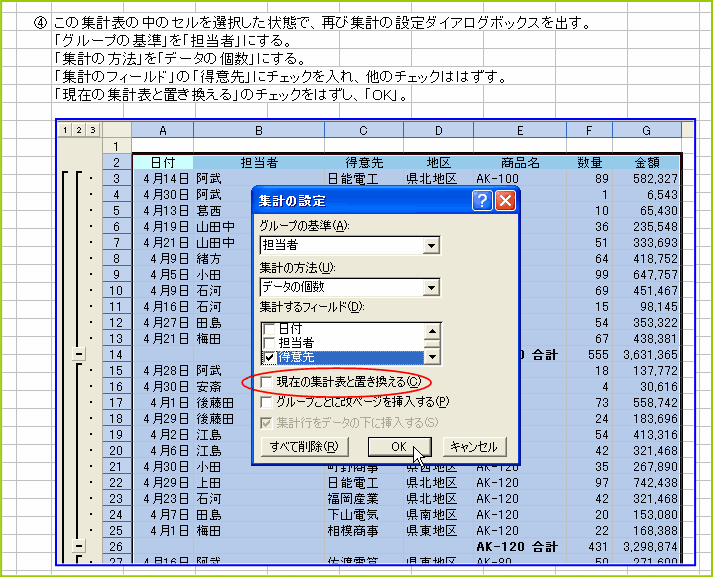Select column A header
The width and height of the screenshot is (713, 577).
[163, 130]
